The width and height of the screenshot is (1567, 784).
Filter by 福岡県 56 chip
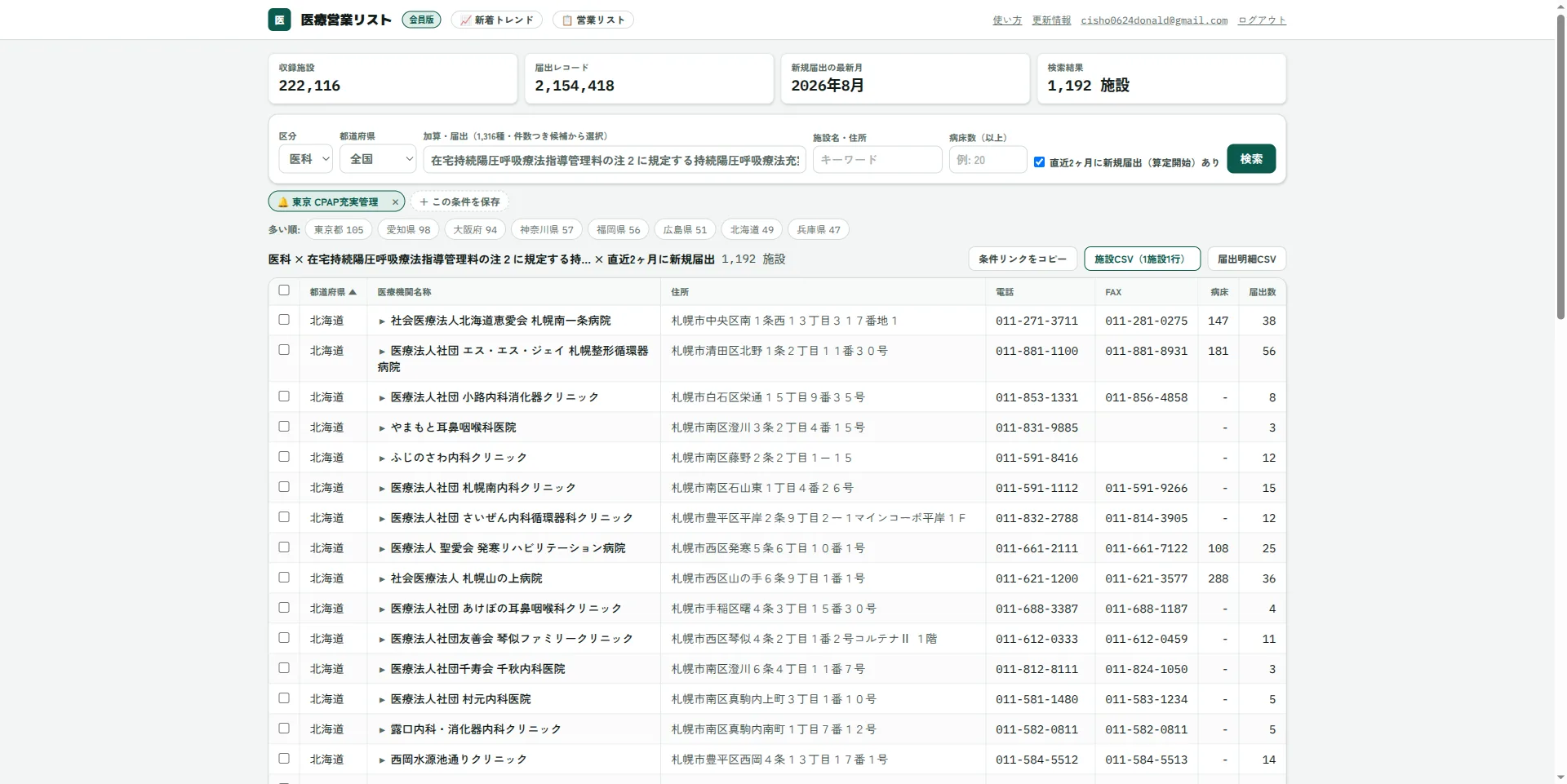click(x=619, y=230)
